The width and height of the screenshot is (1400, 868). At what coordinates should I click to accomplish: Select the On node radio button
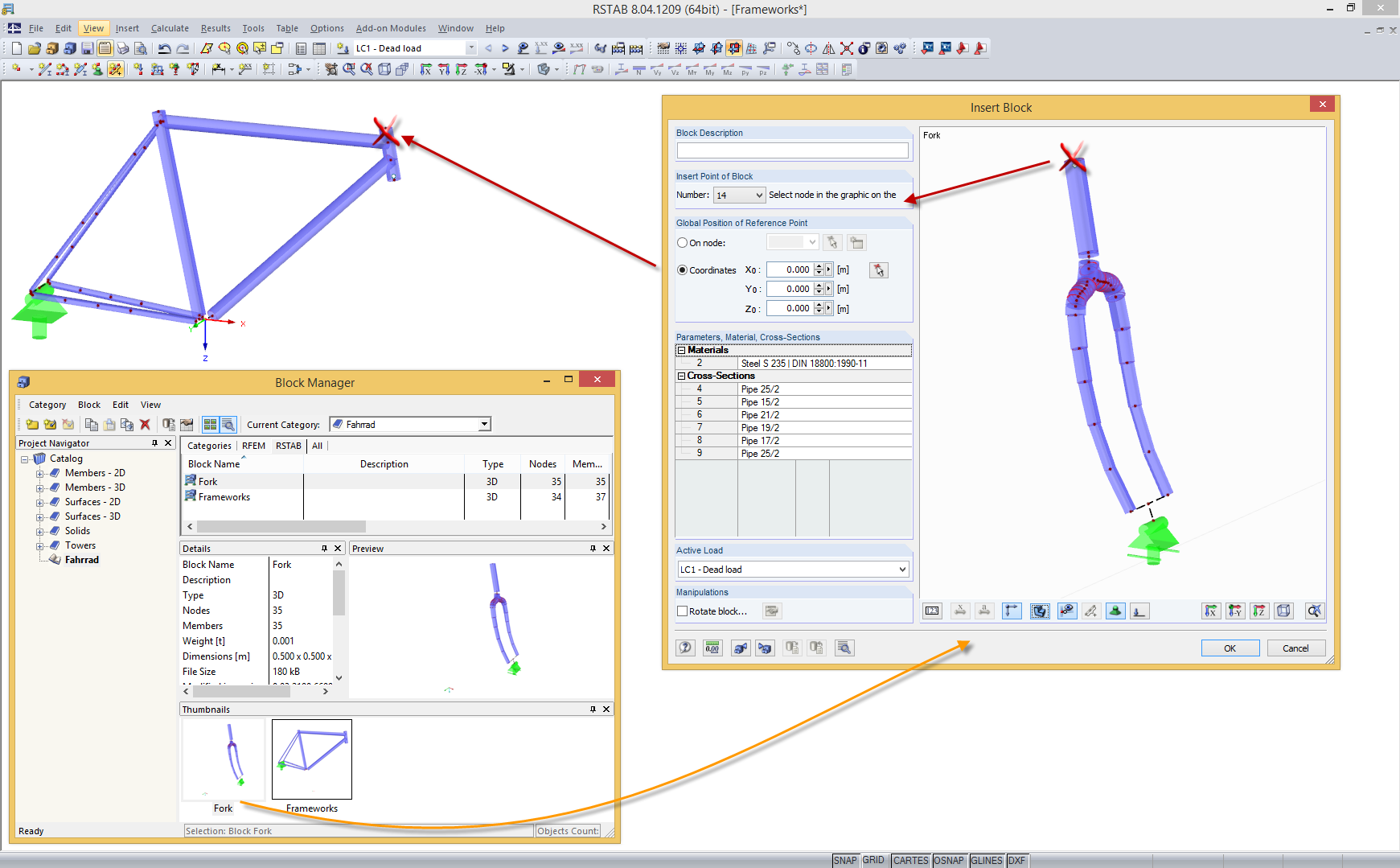[682, 243]
